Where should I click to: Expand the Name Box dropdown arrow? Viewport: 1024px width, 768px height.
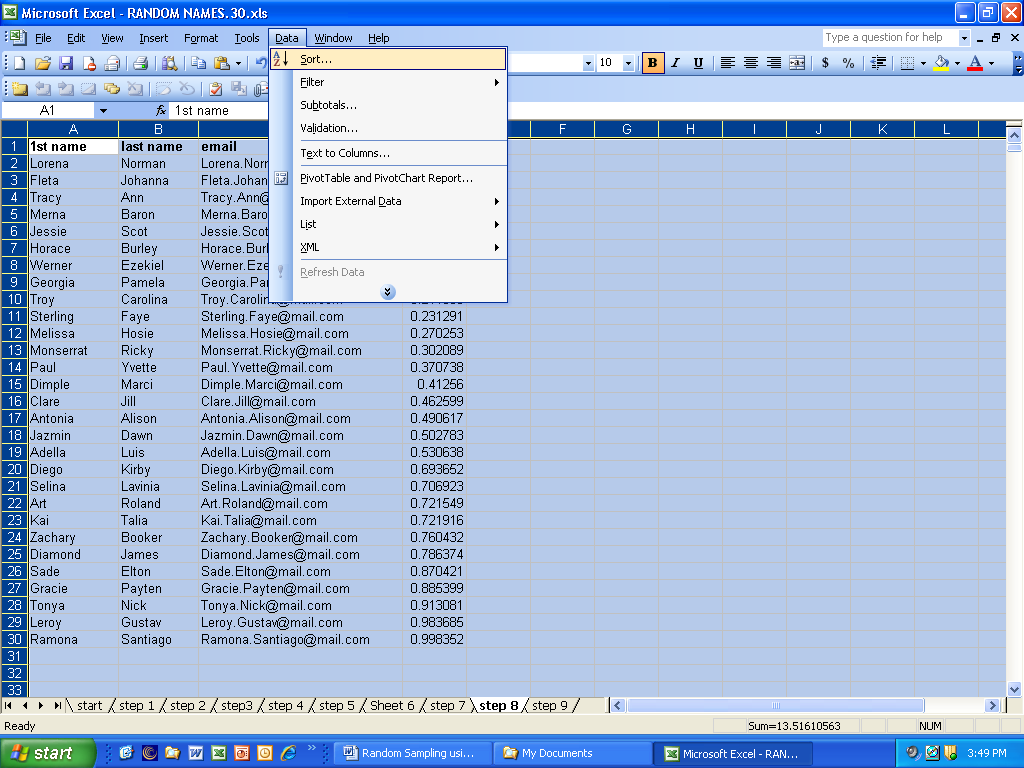coord(103,111)
